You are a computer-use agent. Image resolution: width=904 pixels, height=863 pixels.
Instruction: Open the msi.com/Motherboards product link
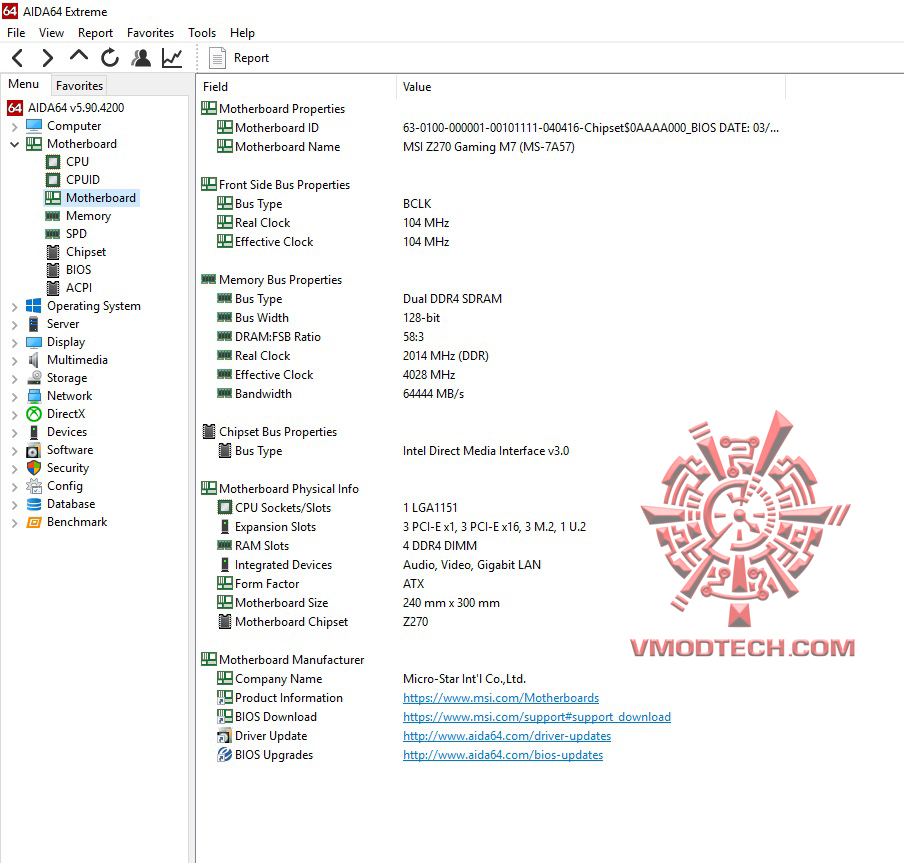tap(500, 698)
